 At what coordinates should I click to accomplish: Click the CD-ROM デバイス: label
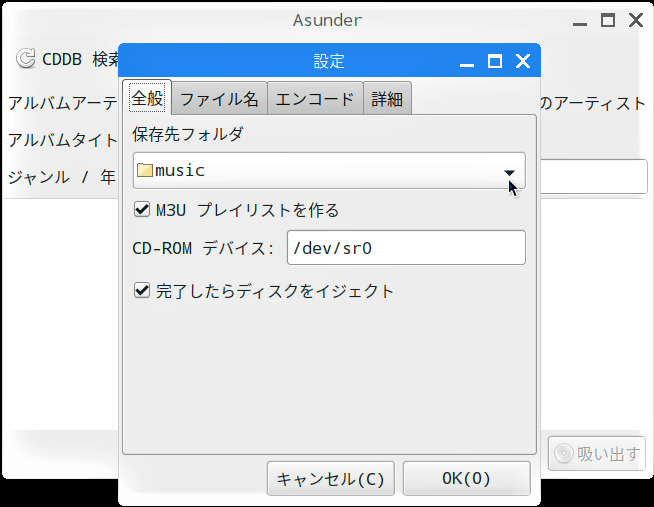[x=203, y=248]
